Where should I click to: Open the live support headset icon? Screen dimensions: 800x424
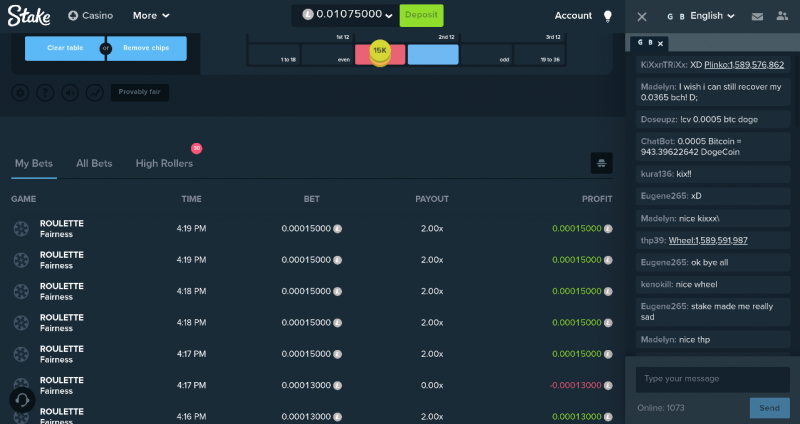point(22,400)
